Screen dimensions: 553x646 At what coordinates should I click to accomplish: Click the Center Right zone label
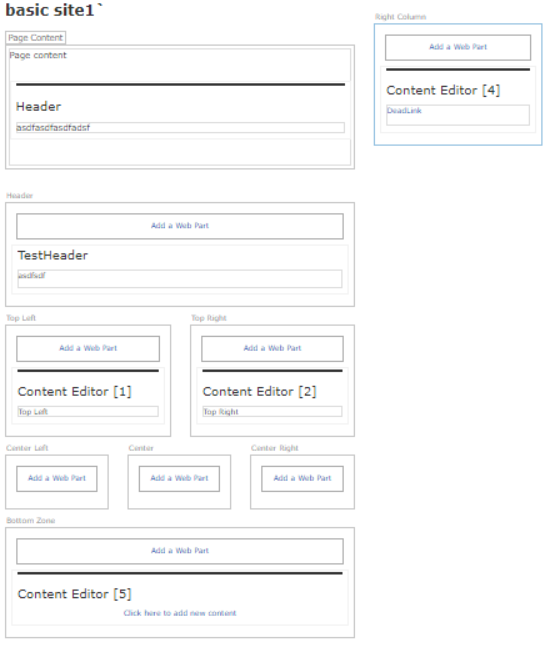(274, 448)
